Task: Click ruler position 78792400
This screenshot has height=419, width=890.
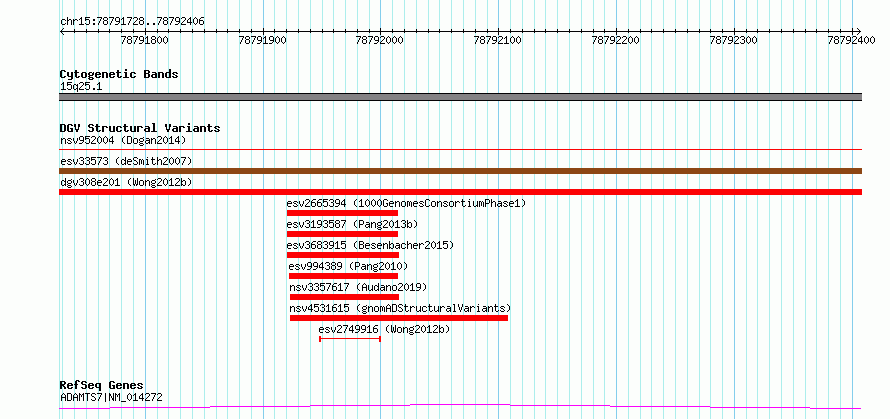Action: click(x=851, y=40)
